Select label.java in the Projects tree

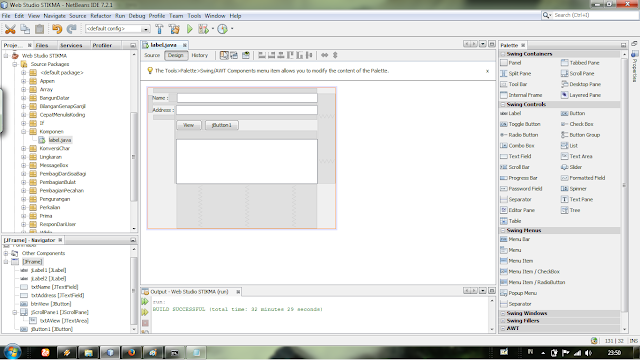point(60,140)
